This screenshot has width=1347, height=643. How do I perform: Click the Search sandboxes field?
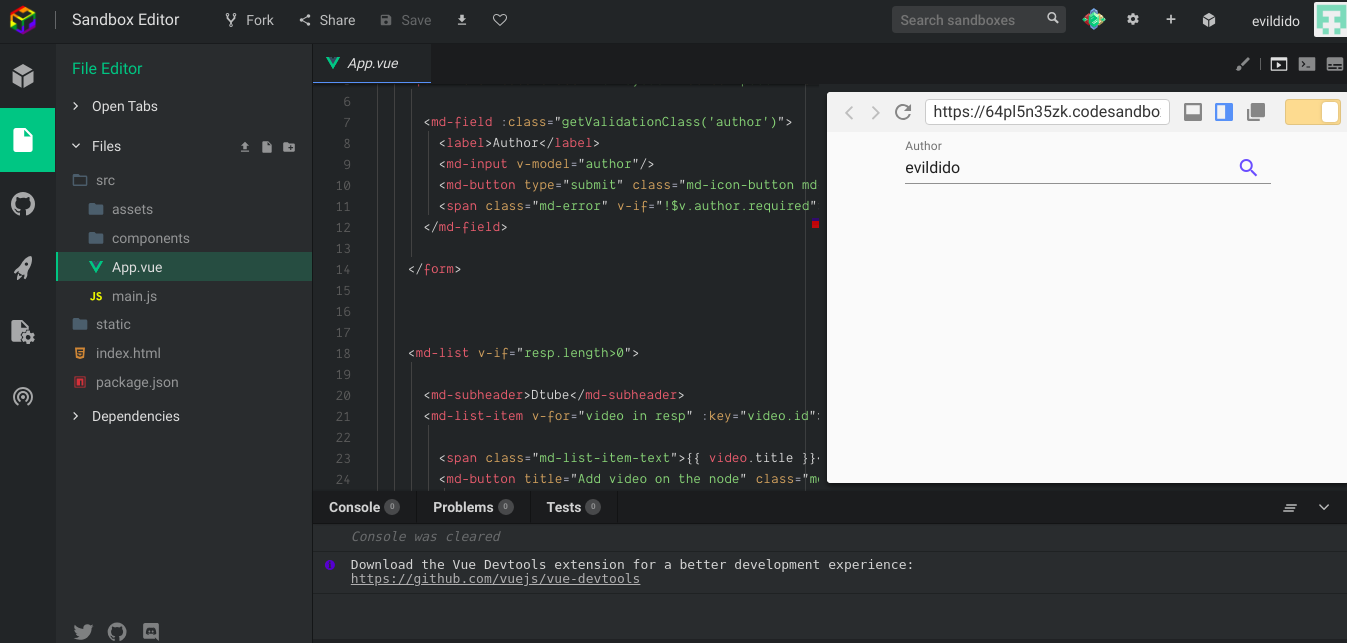point(967,20)
